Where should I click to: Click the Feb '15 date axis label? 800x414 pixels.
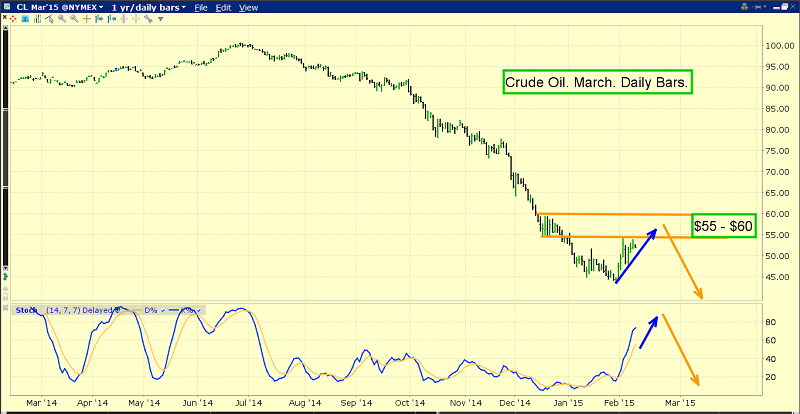click(x=621, y=402)
